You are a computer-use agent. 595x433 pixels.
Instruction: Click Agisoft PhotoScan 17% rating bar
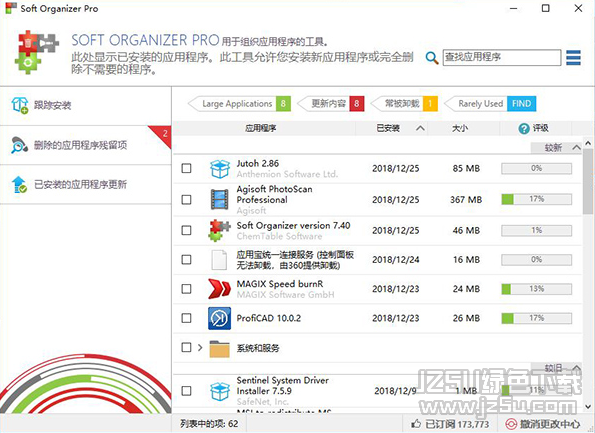point(537,199)
